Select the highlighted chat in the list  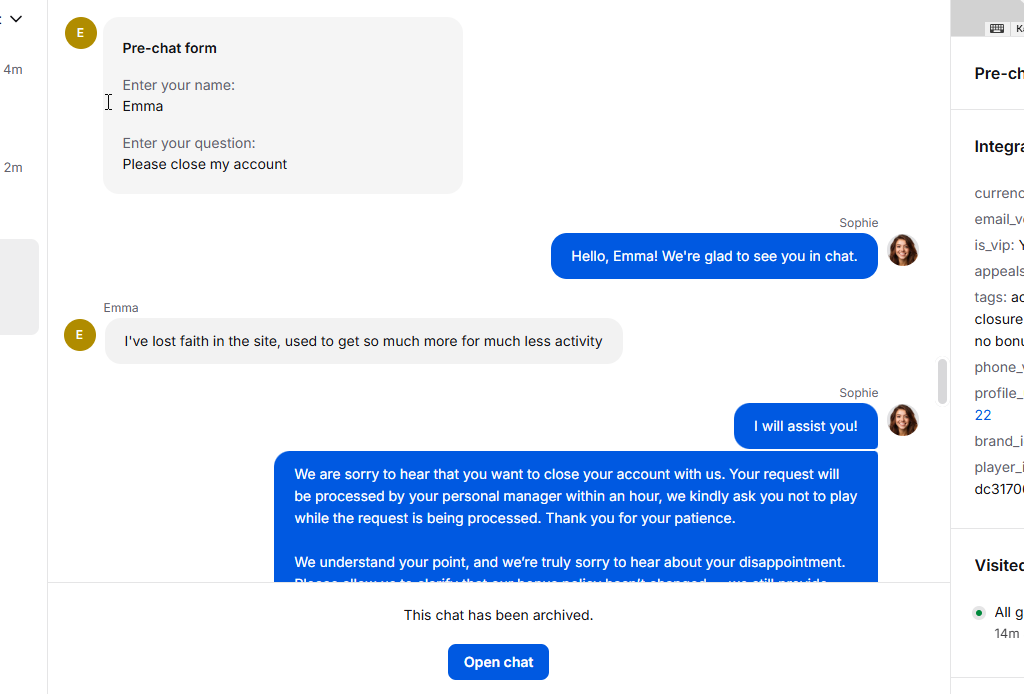tap(19, 287)
